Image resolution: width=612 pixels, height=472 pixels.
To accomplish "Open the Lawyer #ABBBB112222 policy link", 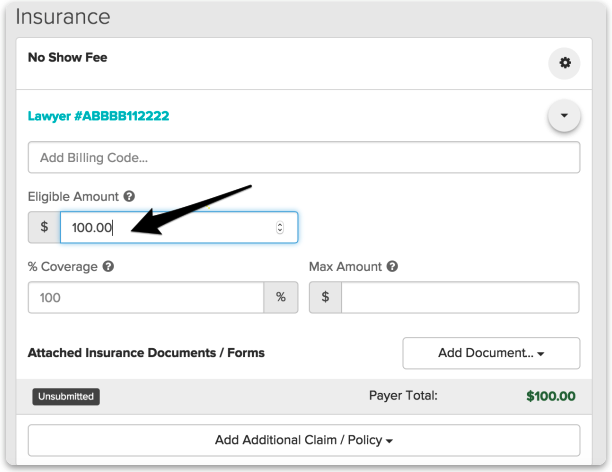I will pos(98,116).
